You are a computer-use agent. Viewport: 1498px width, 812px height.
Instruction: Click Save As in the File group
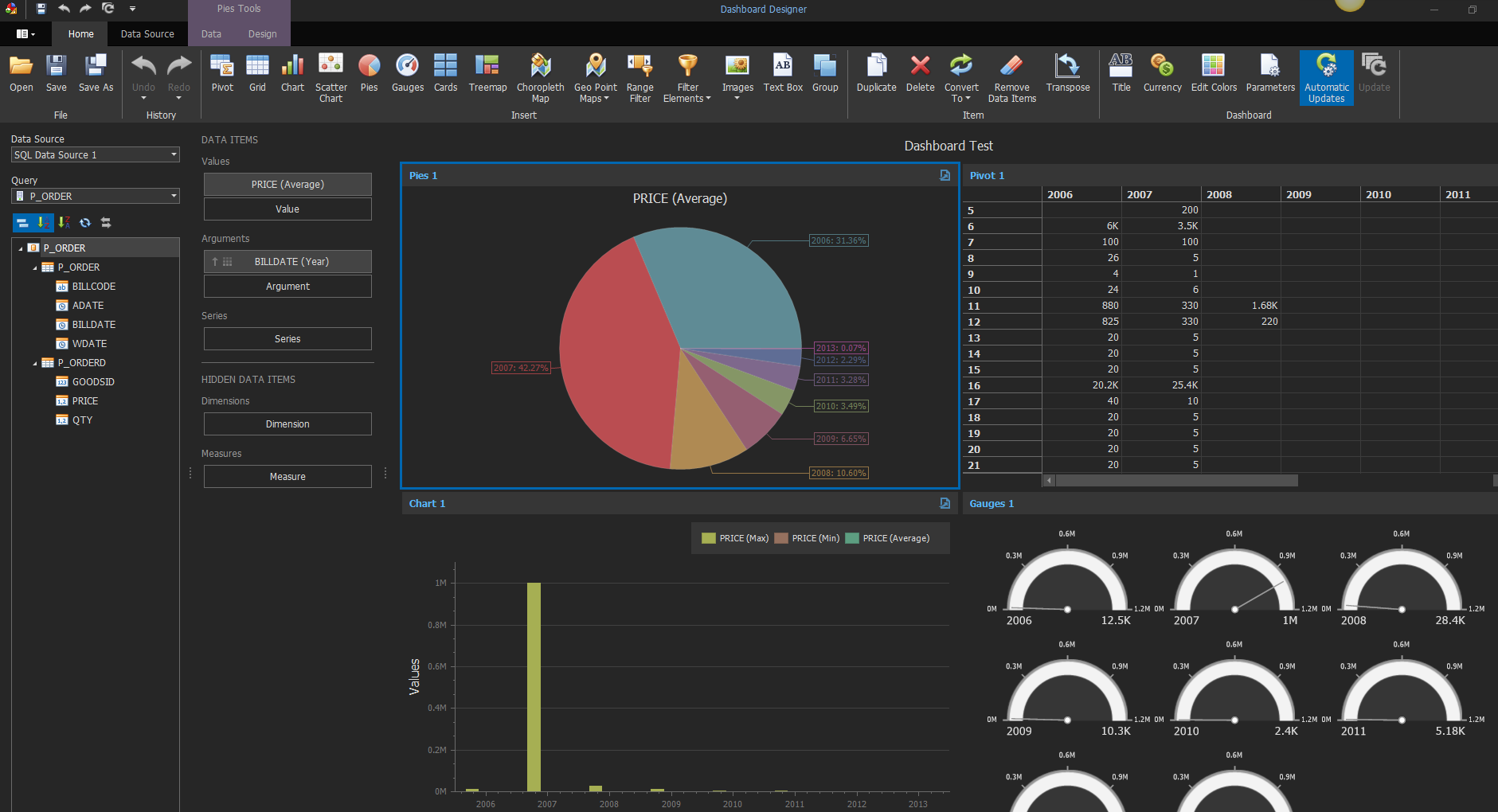point(96,73)
